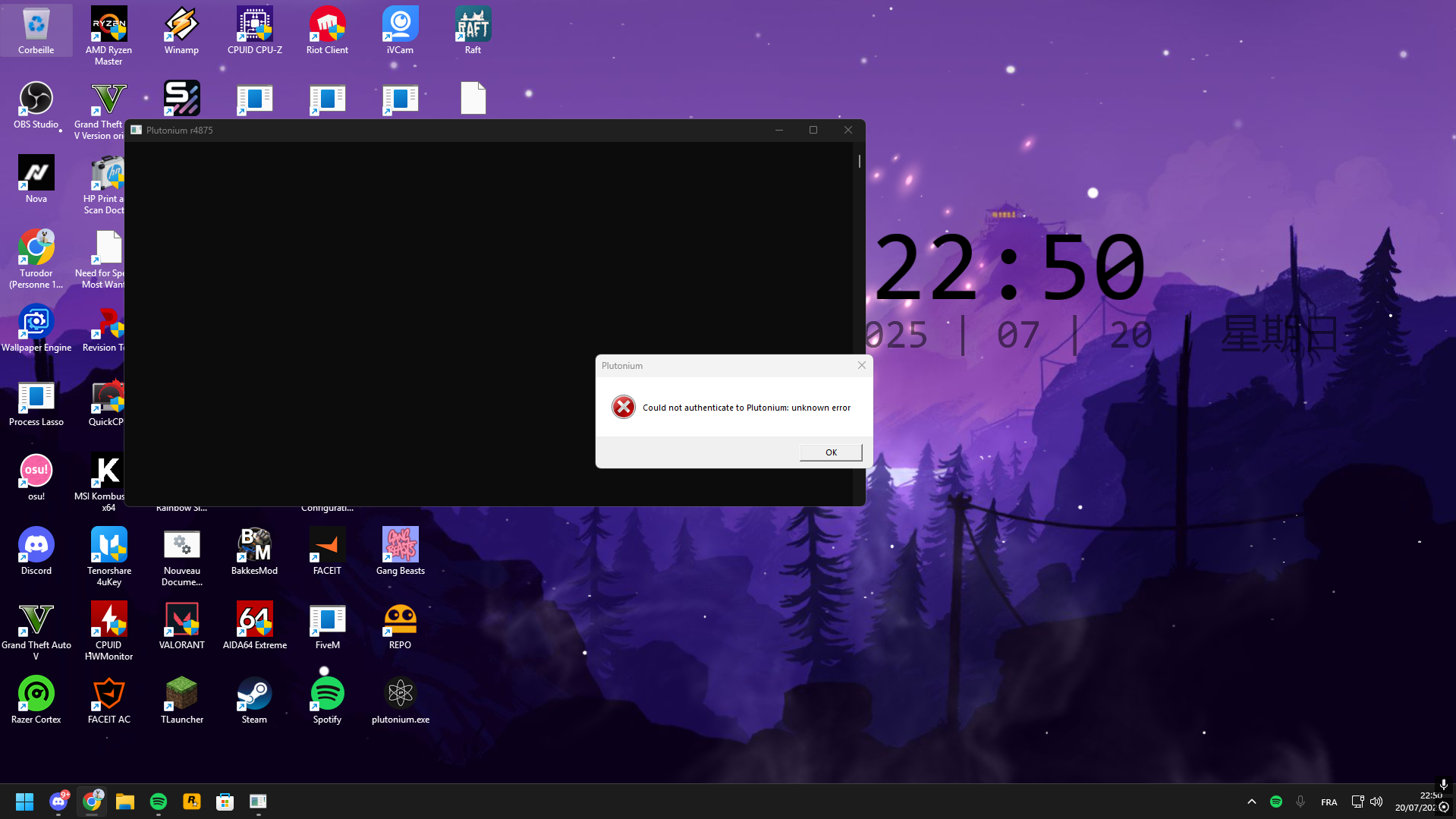Screen dimensions: 1456x819
Task: Open Microsoft Store from the taskbar
Action: click(x=225, y=802)
